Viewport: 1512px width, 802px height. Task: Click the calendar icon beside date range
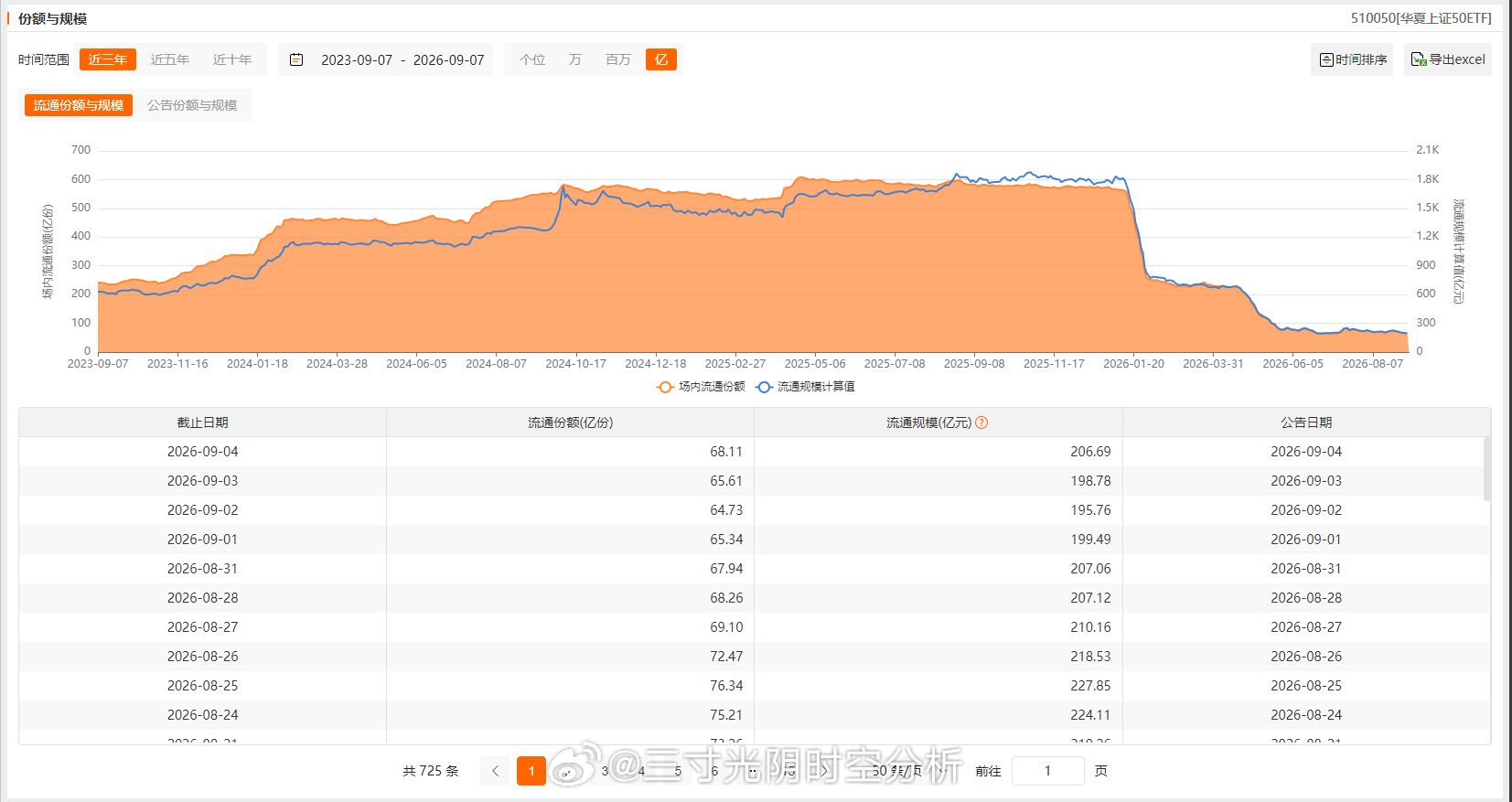[x=296, y=59]
